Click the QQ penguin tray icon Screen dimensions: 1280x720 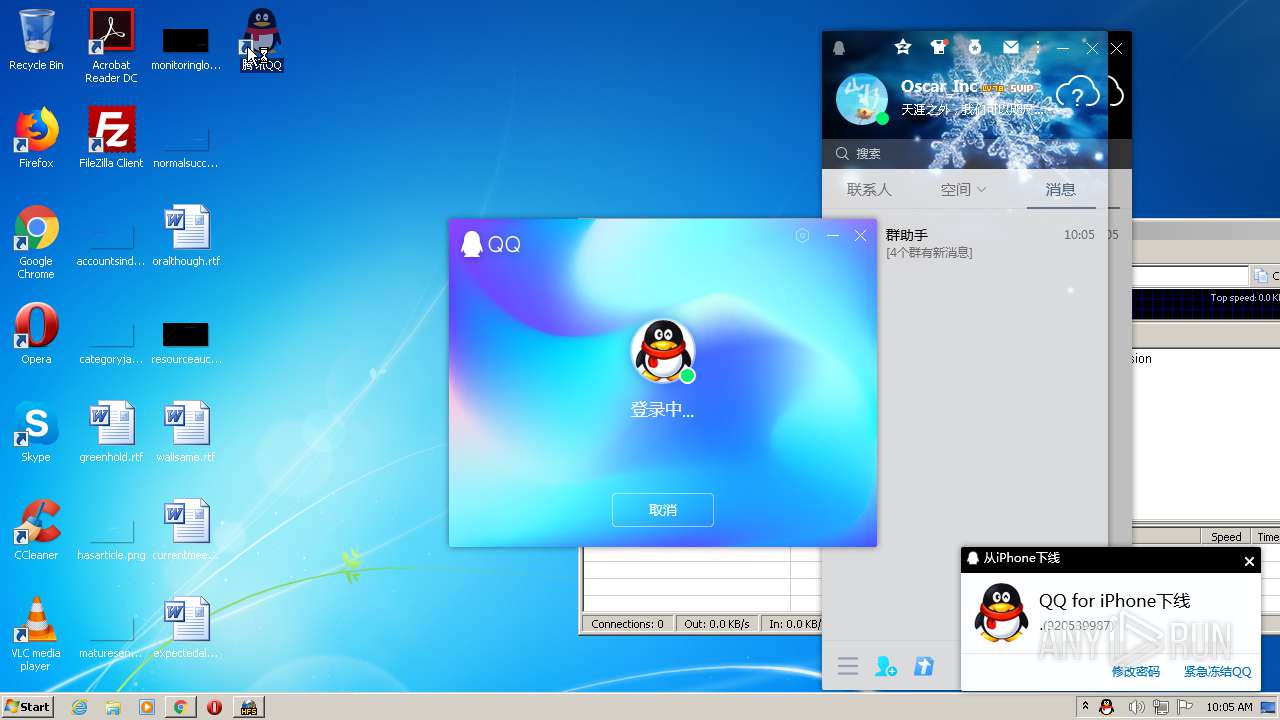(x=1107, y=707)
